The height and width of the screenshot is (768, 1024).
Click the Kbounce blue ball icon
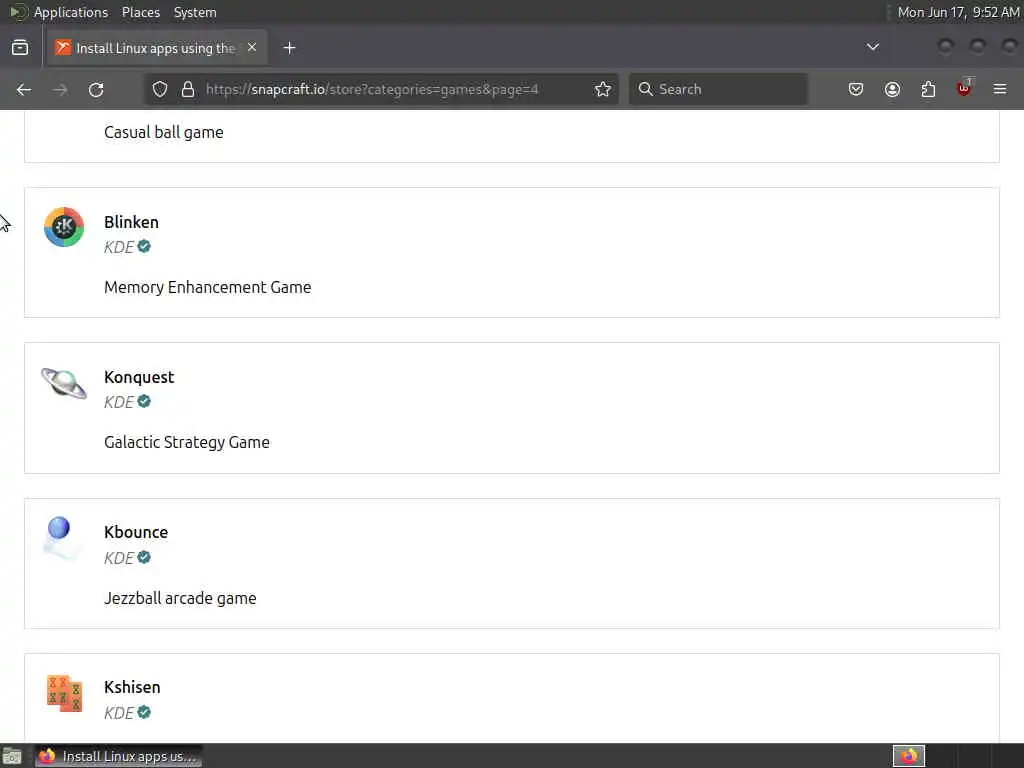coord(62,537)
